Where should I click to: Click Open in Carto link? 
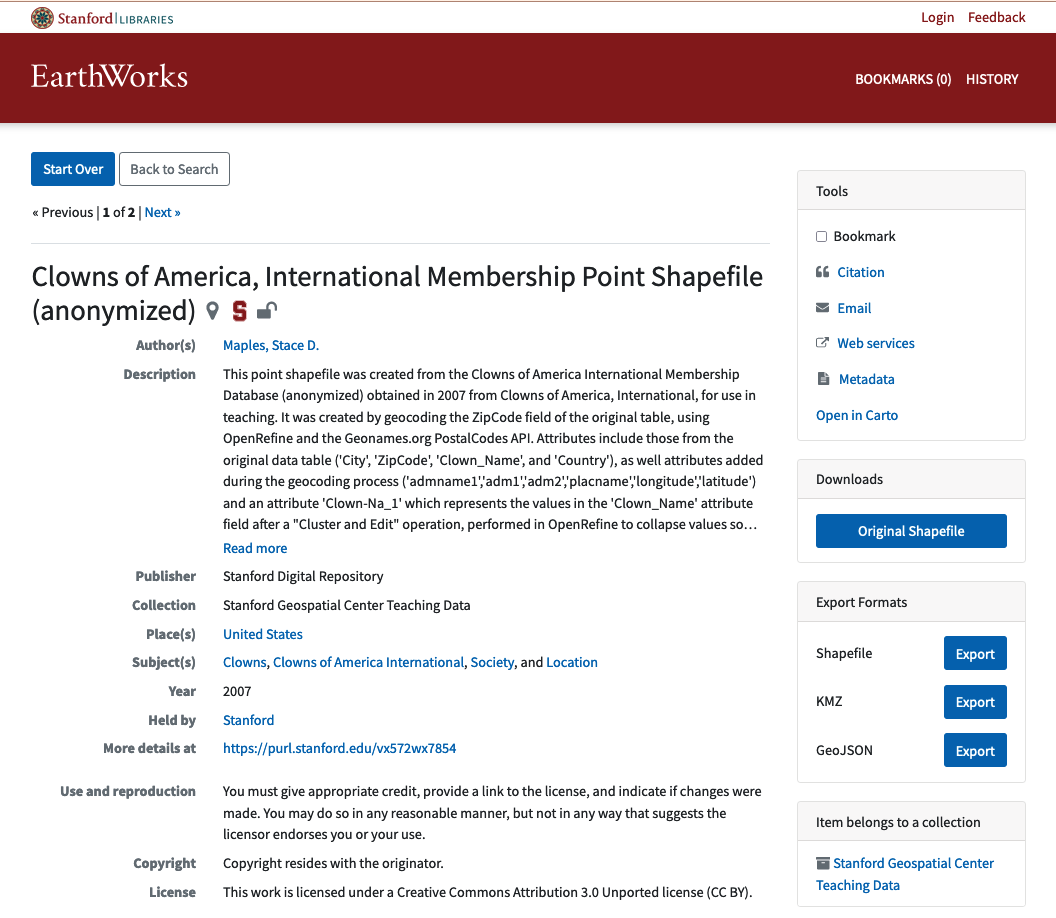pos(857,415)
